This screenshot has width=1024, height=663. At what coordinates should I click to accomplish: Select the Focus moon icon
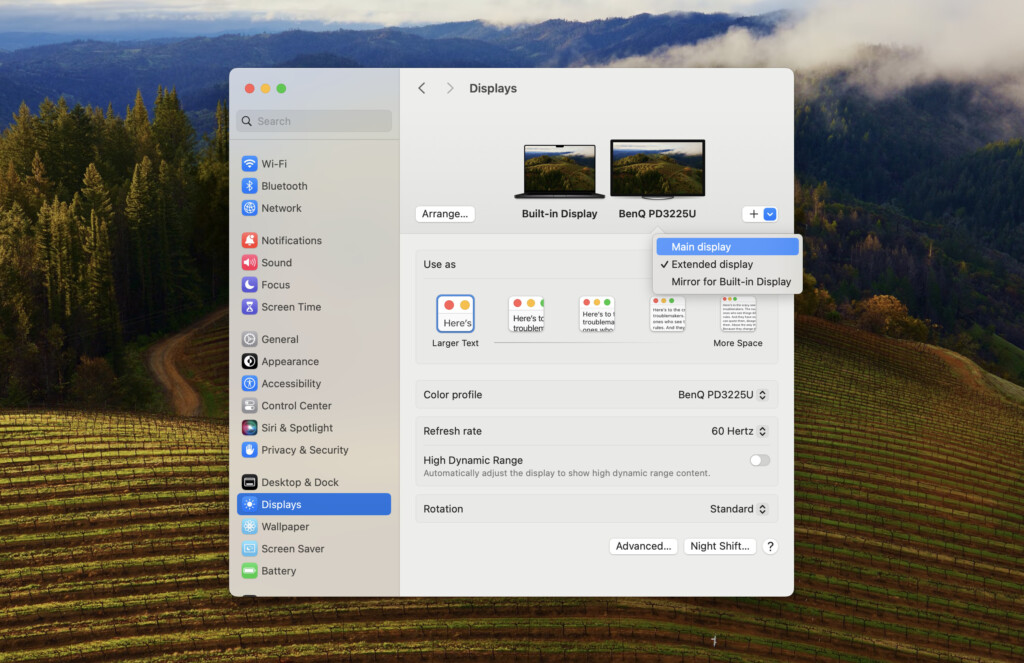tap(249, 285)
